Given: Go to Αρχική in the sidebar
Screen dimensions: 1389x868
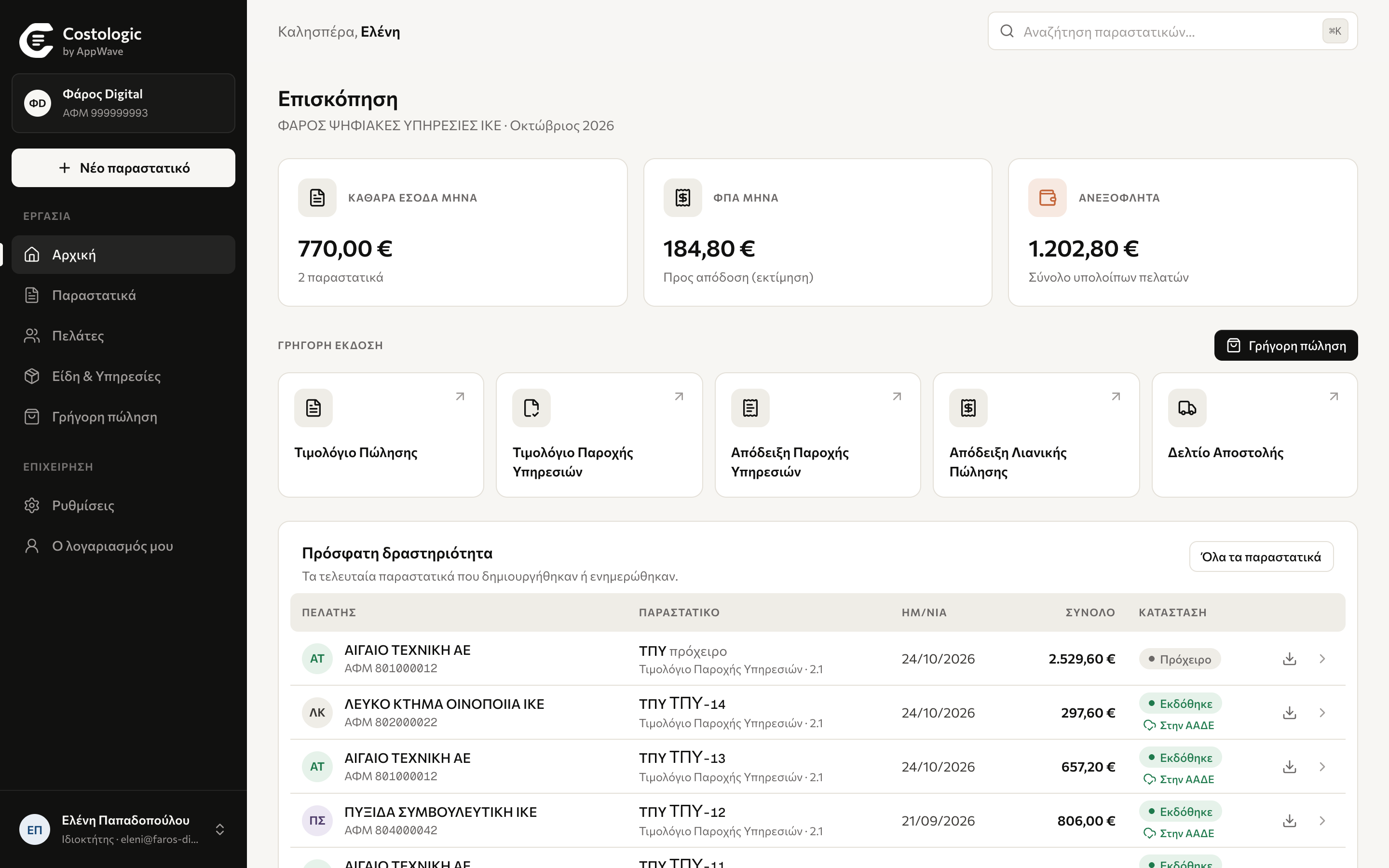Looking at the screenshot, I should [123, 254].
